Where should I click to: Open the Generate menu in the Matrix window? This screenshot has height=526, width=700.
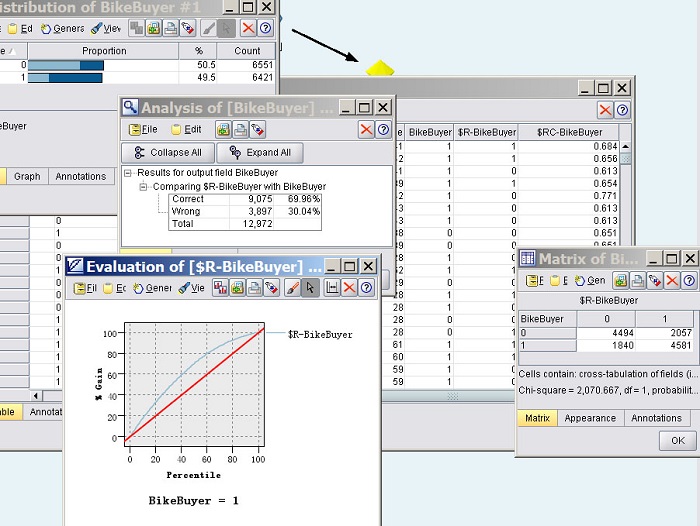click(x=590, y=280)
